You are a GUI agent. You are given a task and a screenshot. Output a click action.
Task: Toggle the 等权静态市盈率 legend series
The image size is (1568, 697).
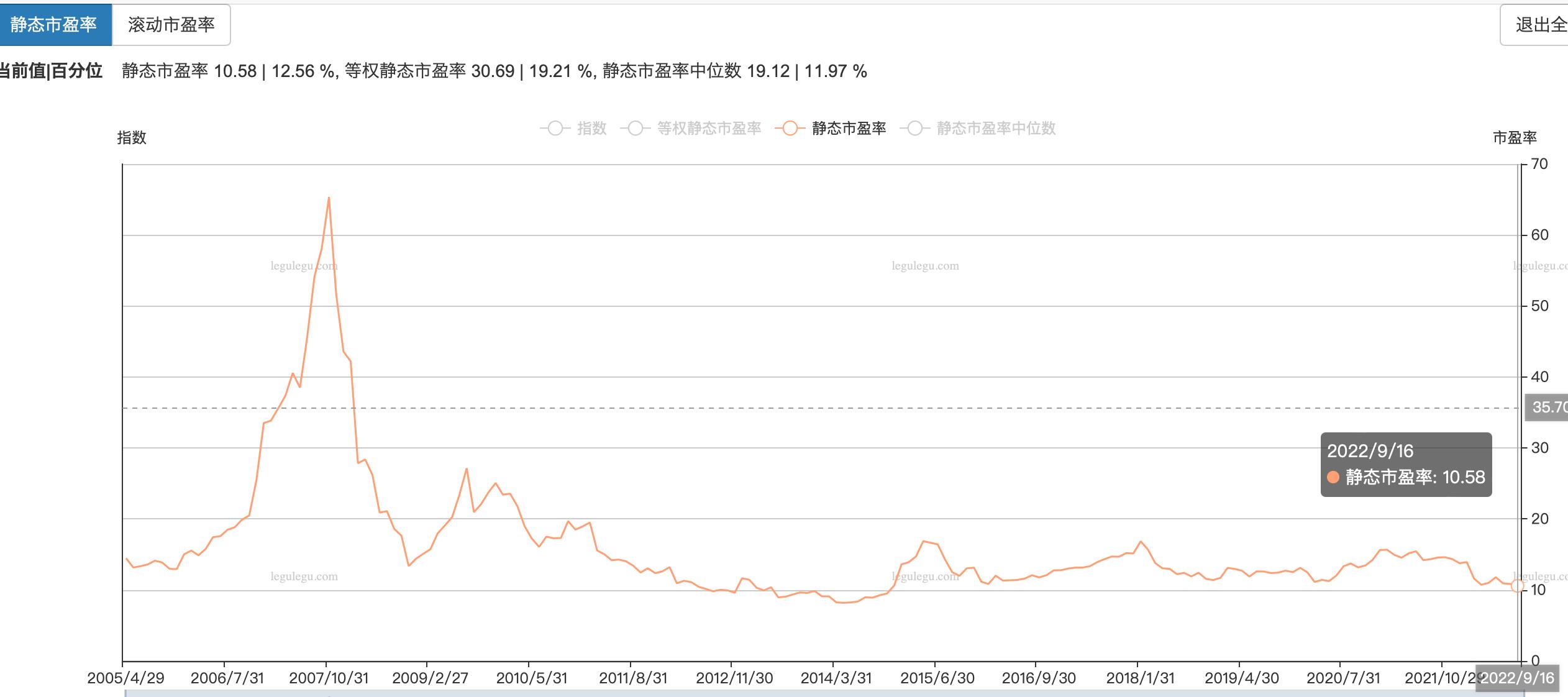pyautogui.click(x=708, y=129)
